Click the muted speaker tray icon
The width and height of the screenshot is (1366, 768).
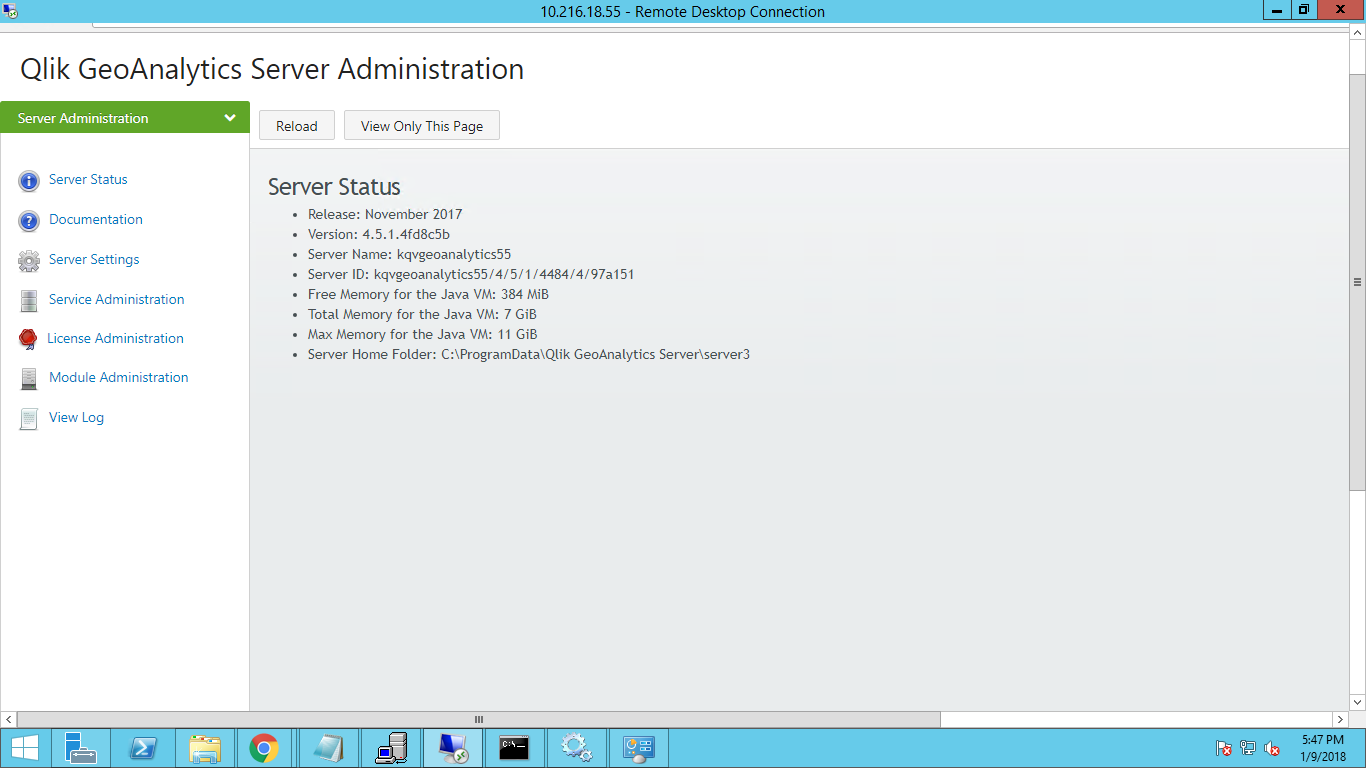1272,748
